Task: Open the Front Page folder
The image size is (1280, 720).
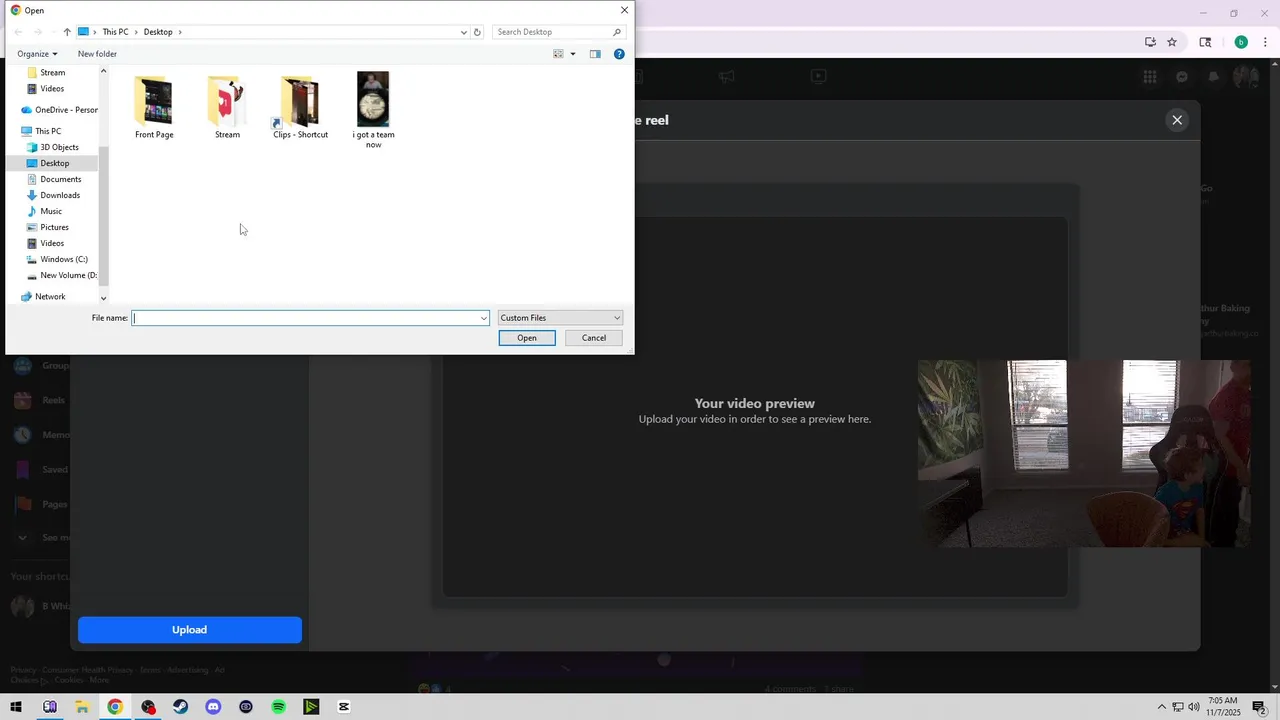Action: tap(154, 106)
